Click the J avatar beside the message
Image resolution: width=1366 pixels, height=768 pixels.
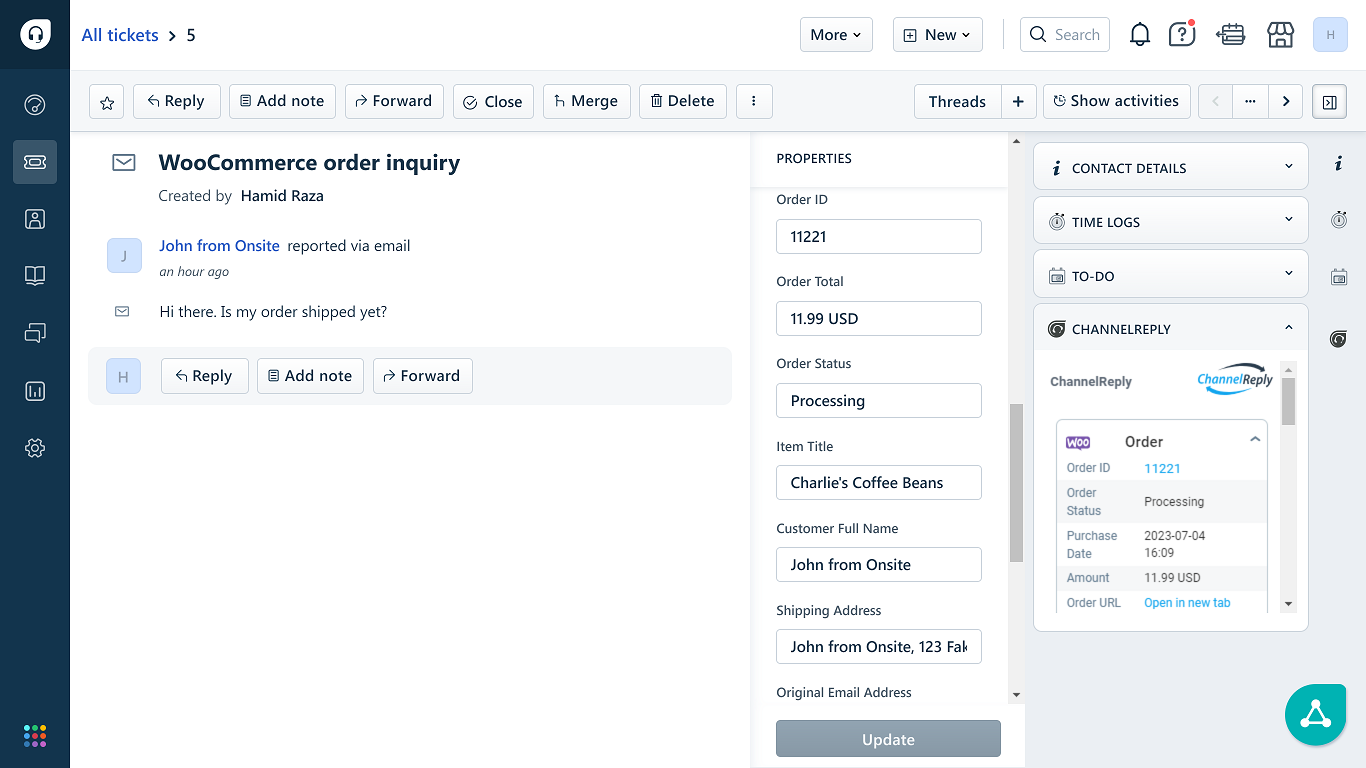point(124,255)
